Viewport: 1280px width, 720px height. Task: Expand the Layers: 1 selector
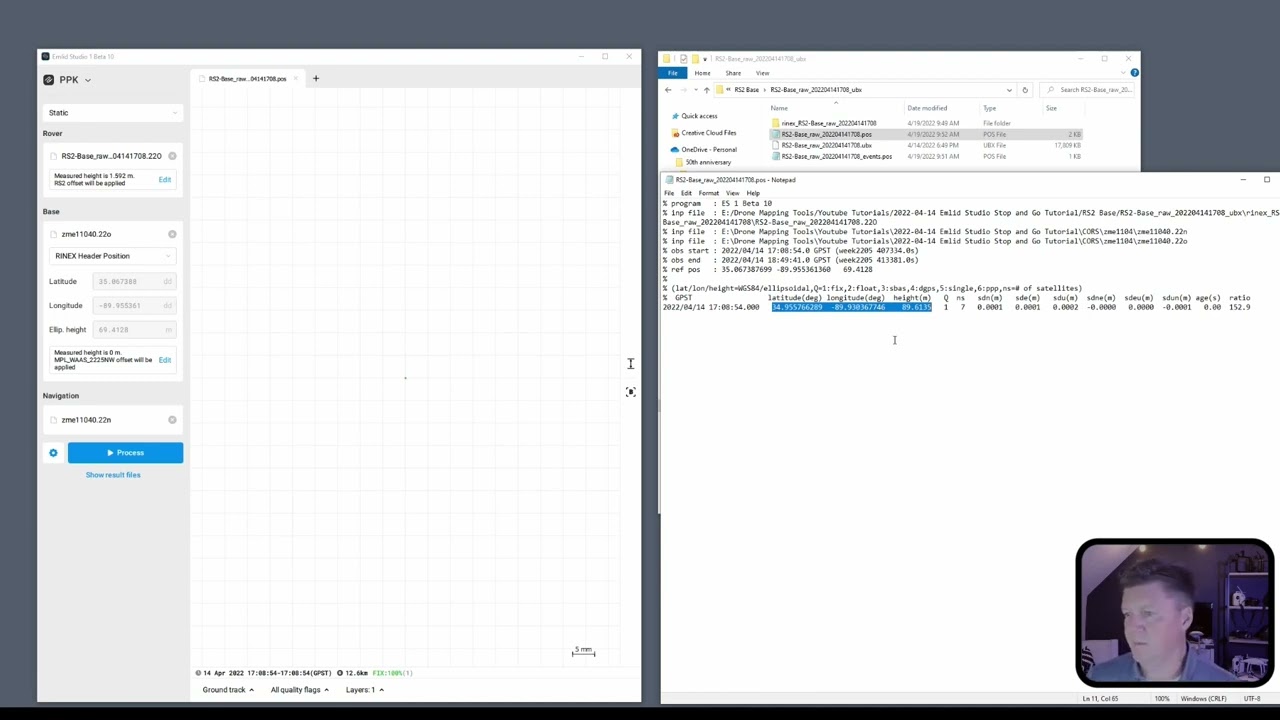tap(365, 690)
